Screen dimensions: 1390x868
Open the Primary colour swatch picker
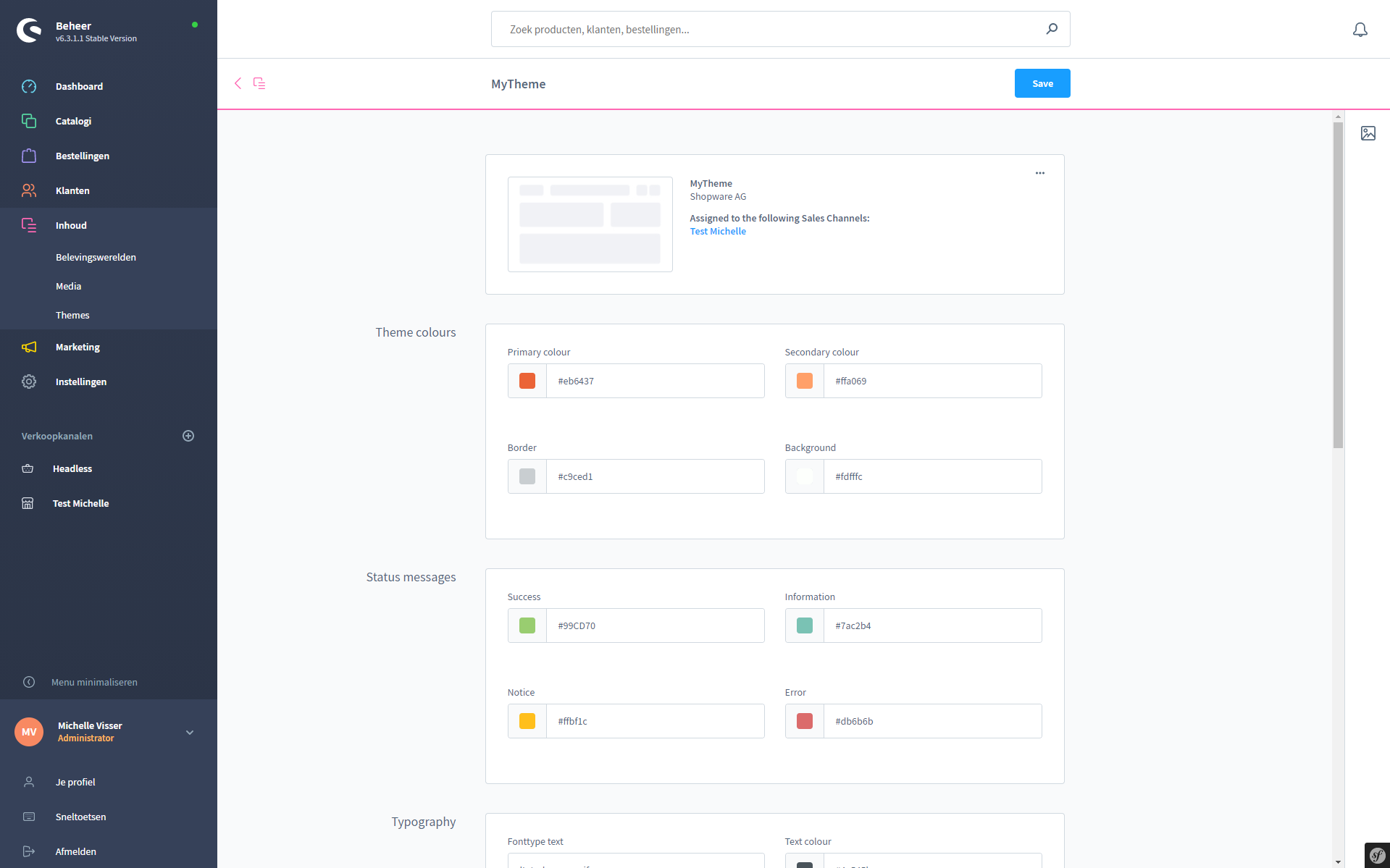click(527, 381)
